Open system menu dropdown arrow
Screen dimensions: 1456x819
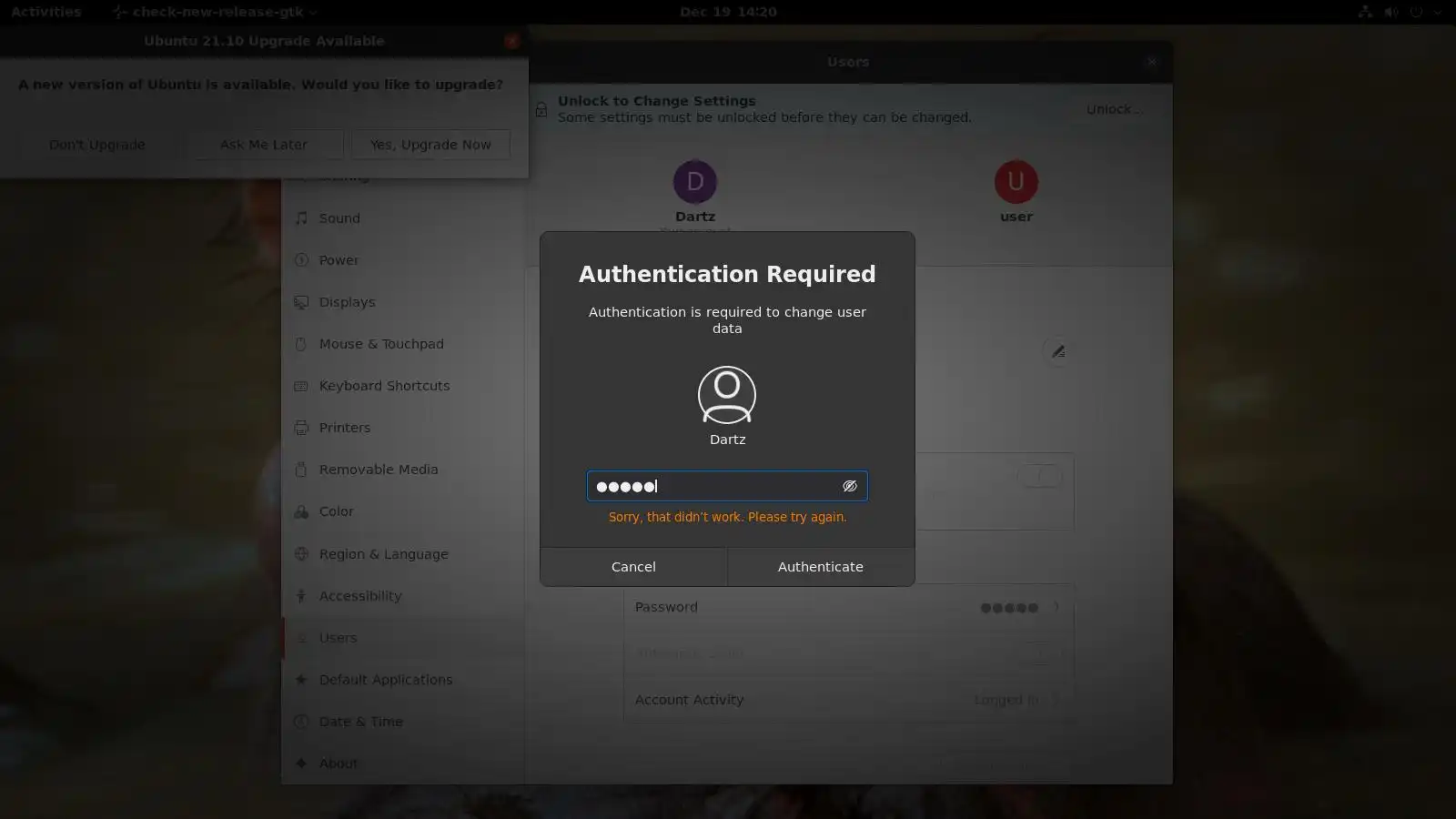[1438, 12]
